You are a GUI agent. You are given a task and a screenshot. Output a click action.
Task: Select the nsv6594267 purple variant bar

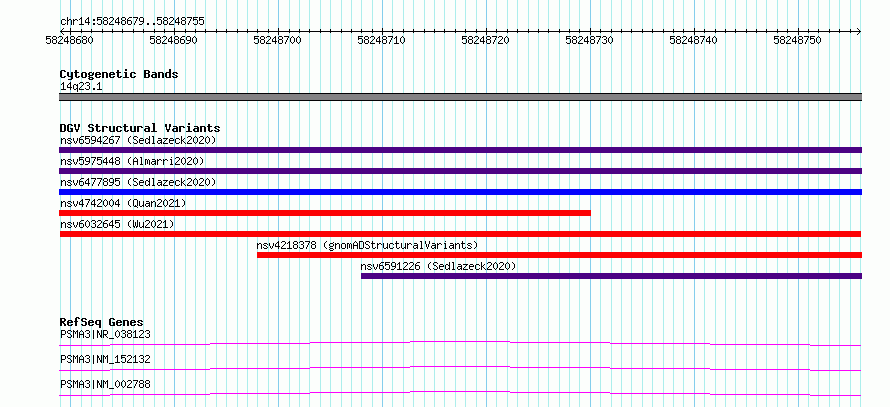[460, 150]
